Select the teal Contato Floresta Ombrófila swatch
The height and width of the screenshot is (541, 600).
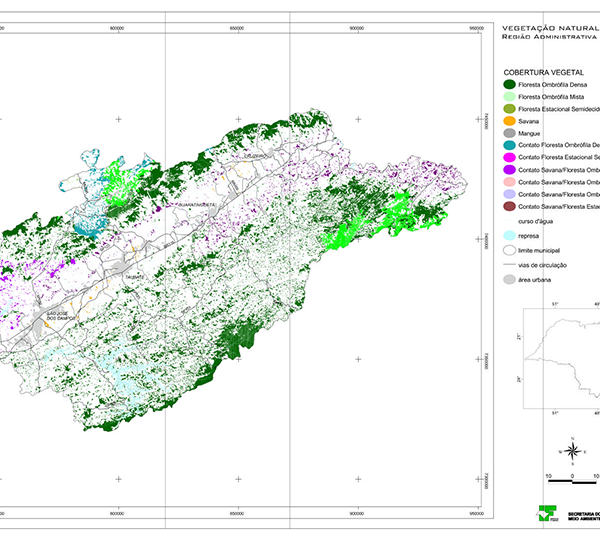coord(509,145)
